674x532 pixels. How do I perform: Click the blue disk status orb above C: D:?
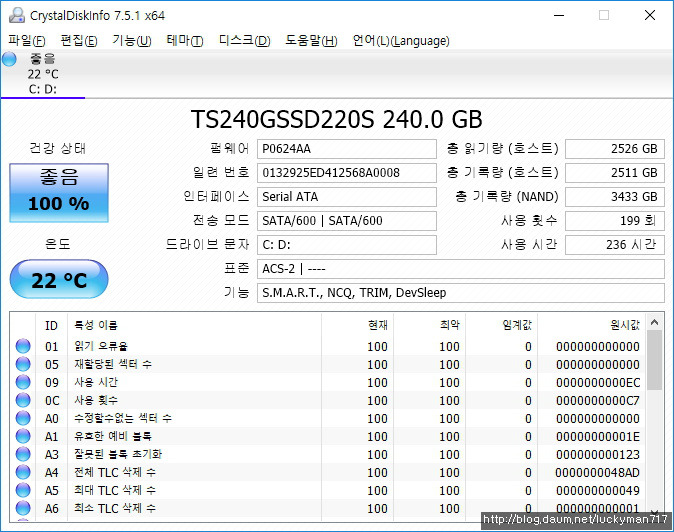9,59
